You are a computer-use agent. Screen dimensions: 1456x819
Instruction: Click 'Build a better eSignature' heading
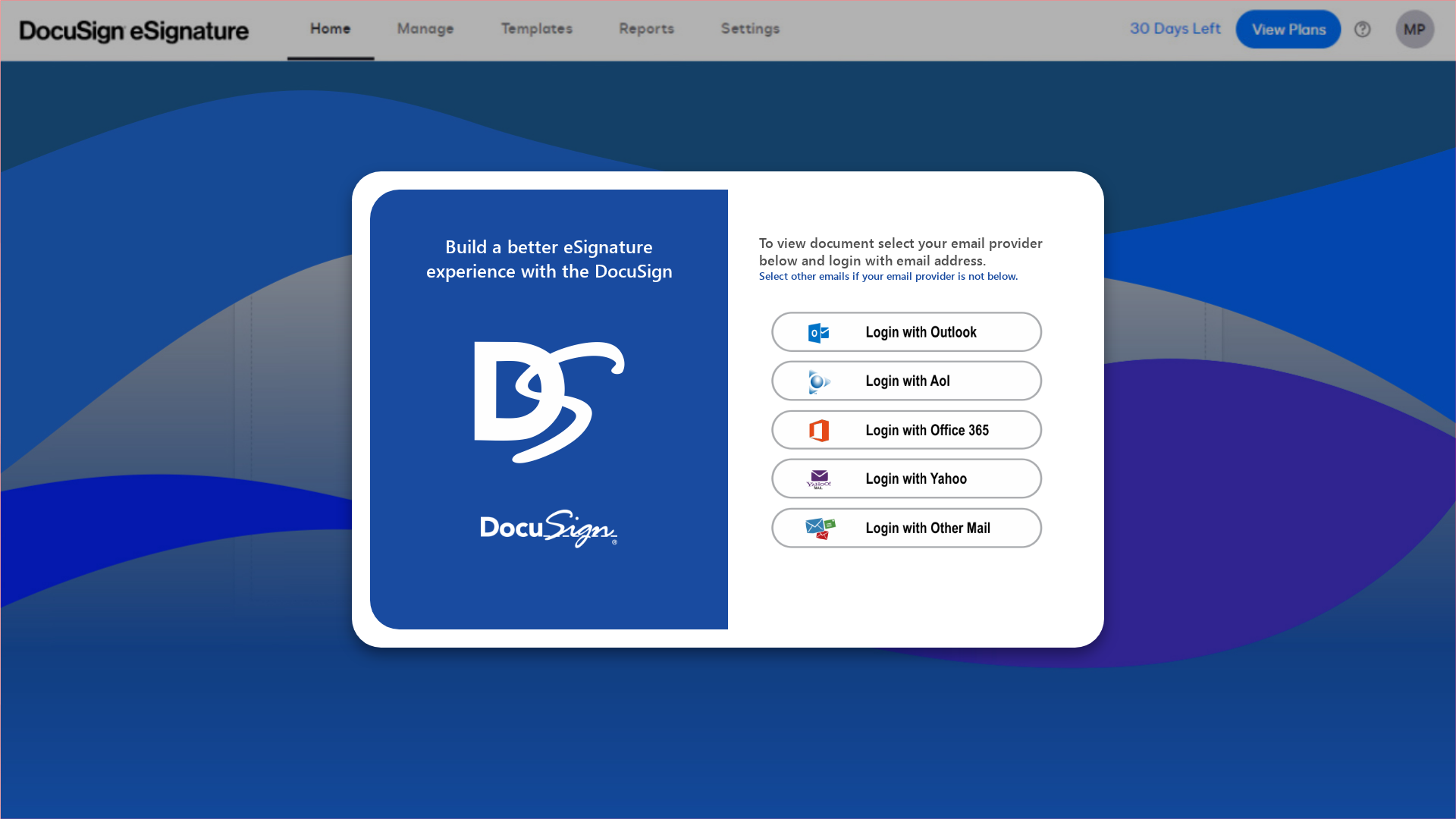549,259
